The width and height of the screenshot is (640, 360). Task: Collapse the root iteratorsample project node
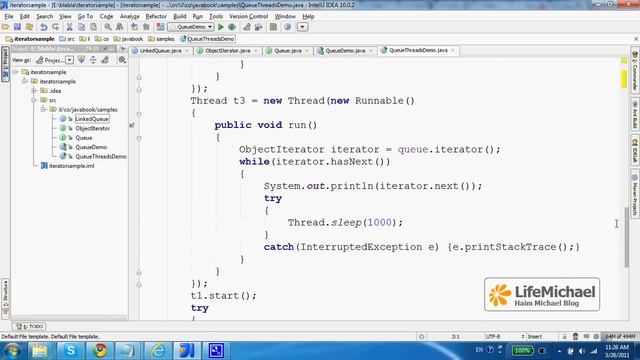16,72
